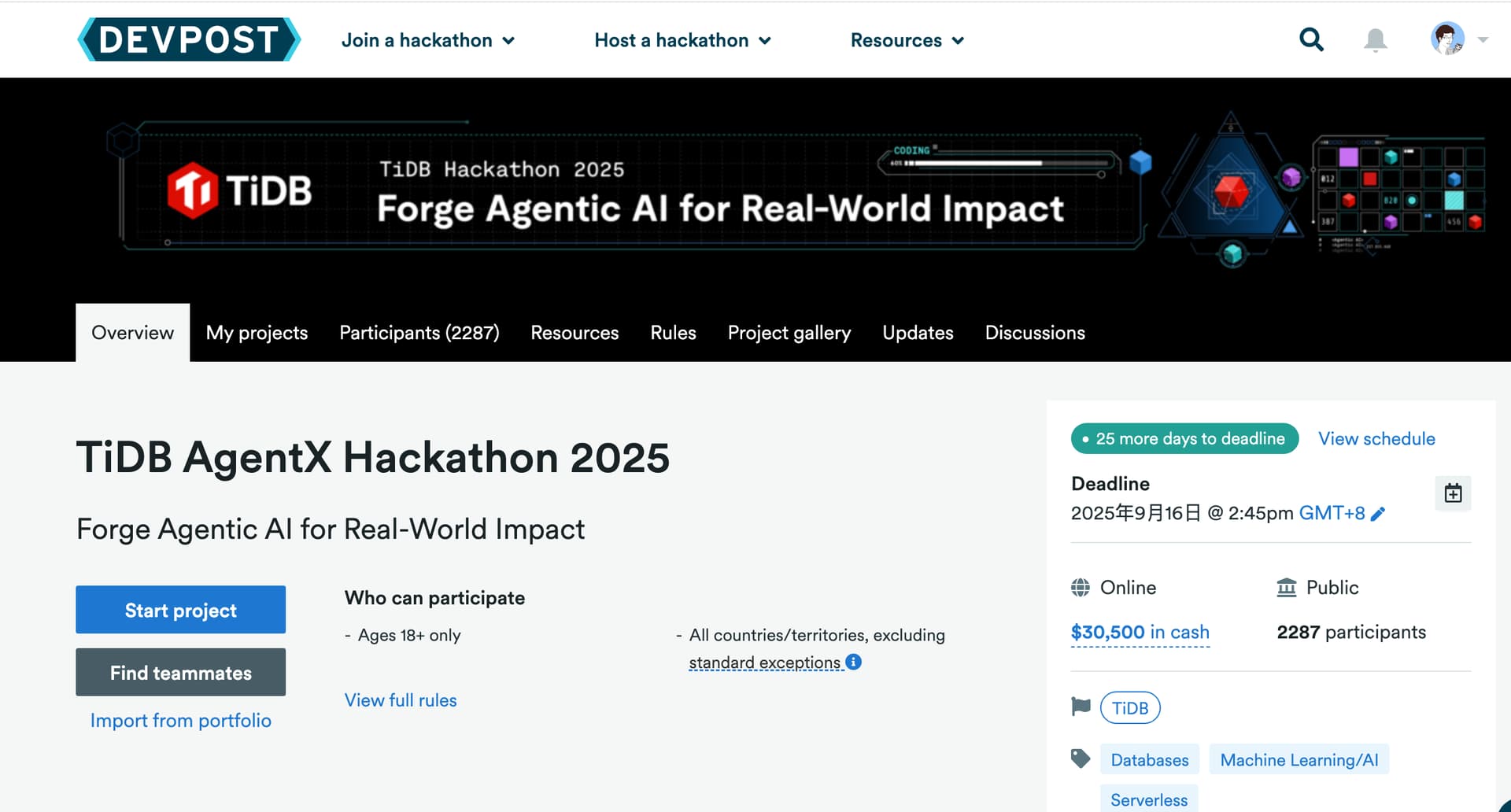Click the TiDB organizer tag
This screenshot has height=812, width=1511.
[1130, 708]
